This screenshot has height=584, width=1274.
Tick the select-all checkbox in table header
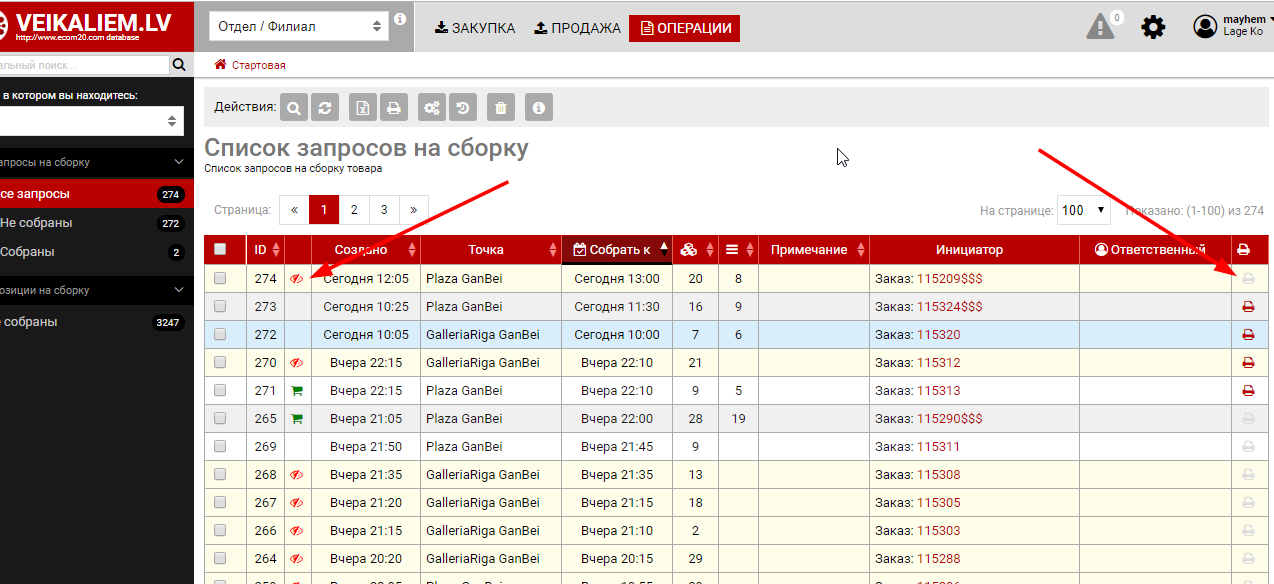(x=220, y=250)
